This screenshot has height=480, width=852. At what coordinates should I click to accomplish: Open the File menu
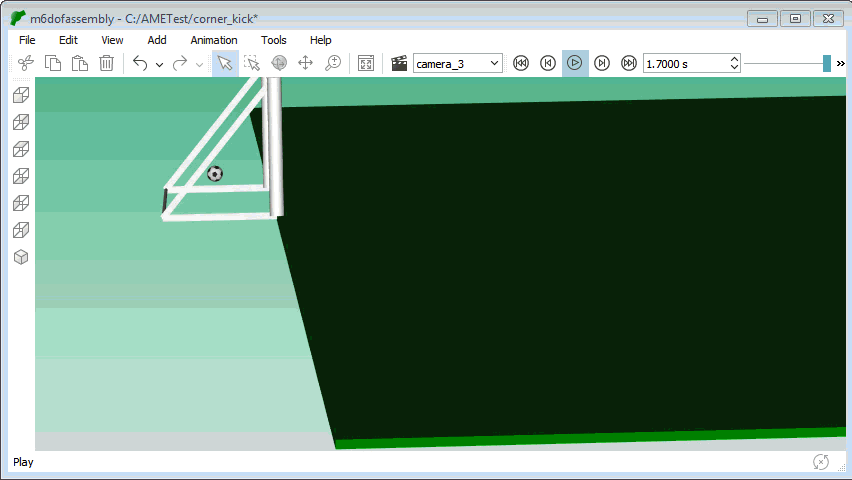(27, 40)
